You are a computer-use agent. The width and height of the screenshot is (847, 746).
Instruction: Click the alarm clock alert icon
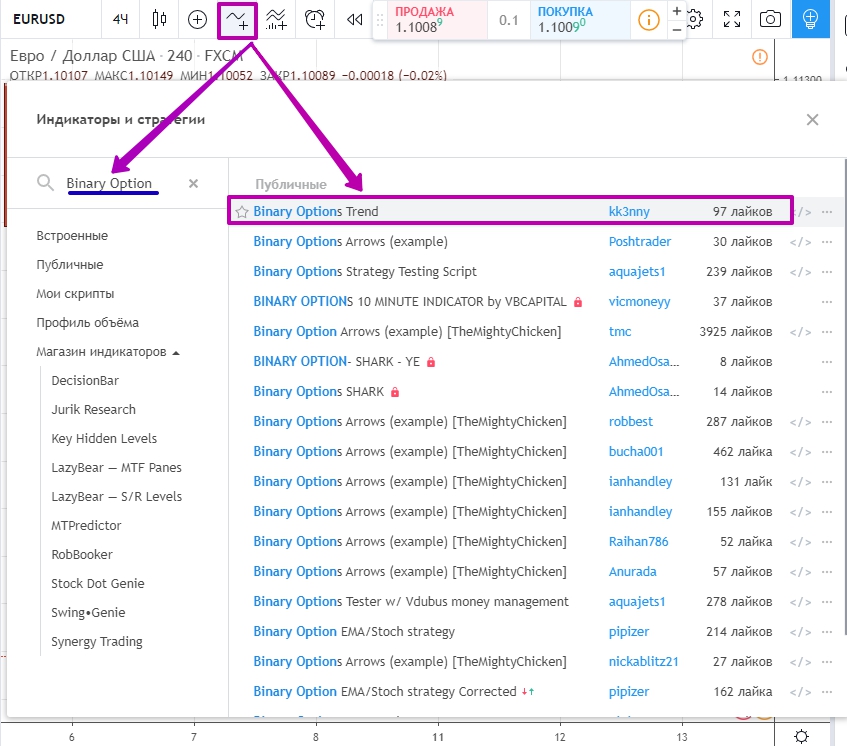pyautogui.click(x=315, y=19)
